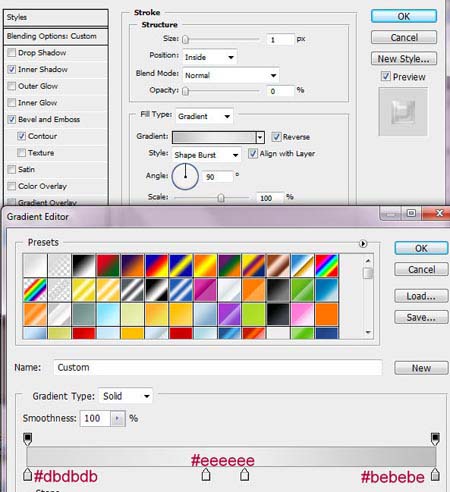
Task: Expand the Fill Type dropdown
Action: click(204, 116)
